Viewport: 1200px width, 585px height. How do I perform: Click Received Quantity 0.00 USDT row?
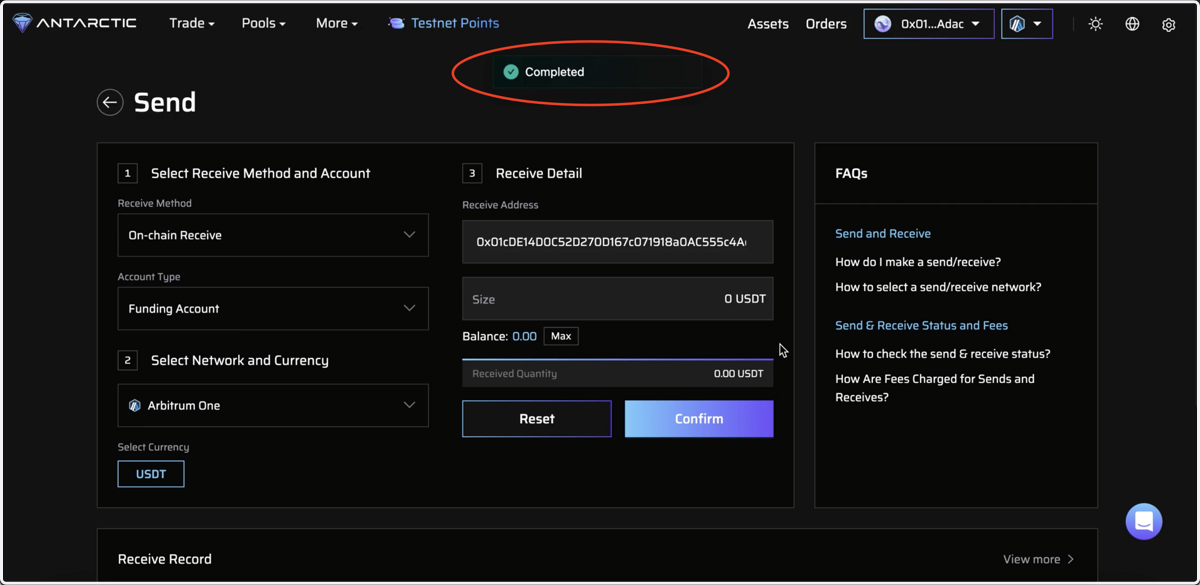[618, 374]
